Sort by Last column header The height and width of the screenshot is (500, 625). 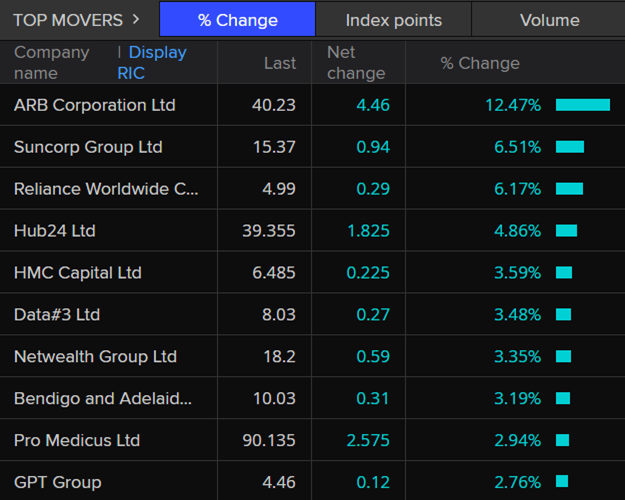(280, 63)
